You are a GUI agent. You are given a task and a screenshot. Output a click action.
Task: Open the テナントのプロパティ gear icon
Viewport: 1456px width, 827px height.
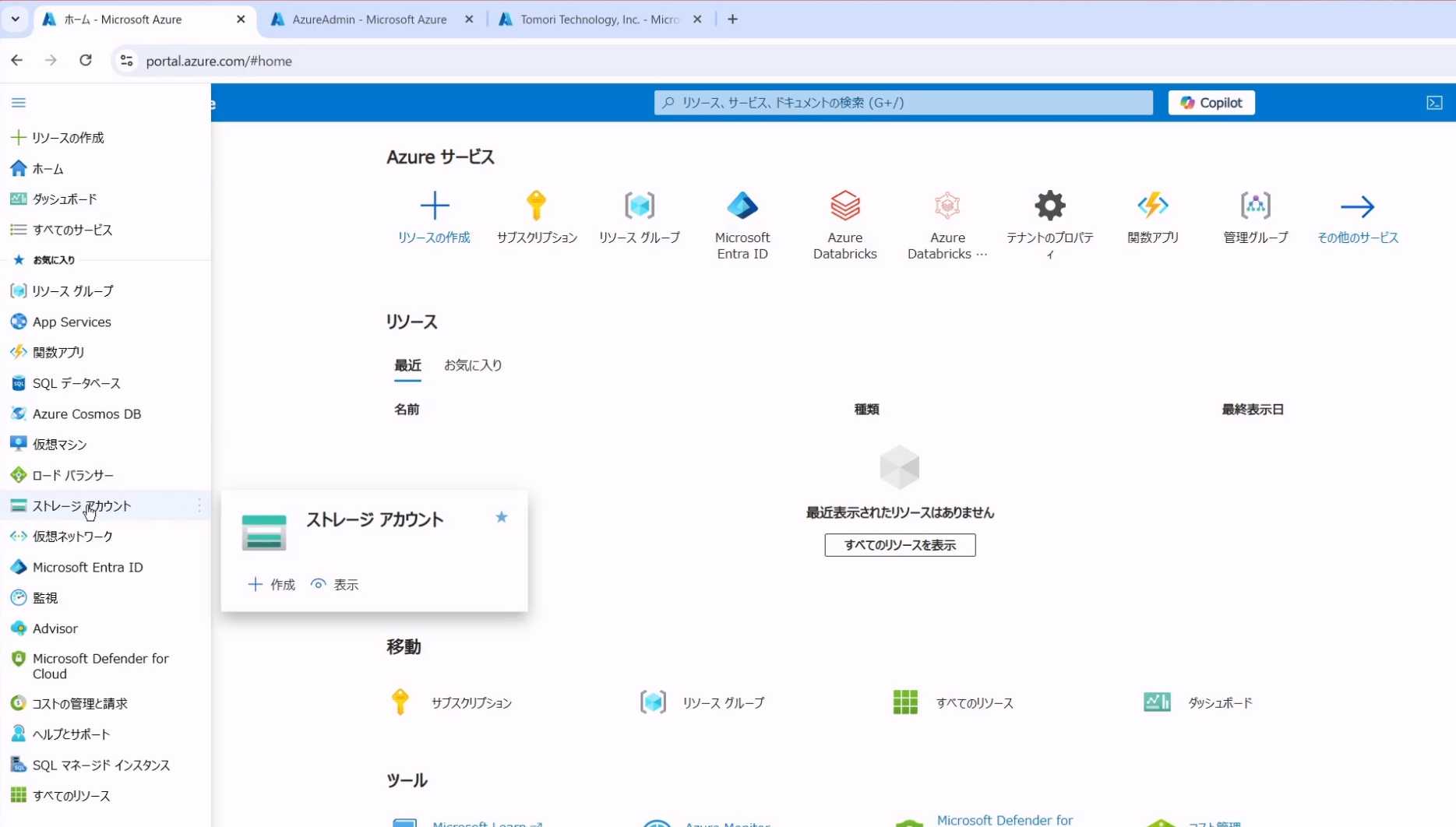pos(1049,206)
